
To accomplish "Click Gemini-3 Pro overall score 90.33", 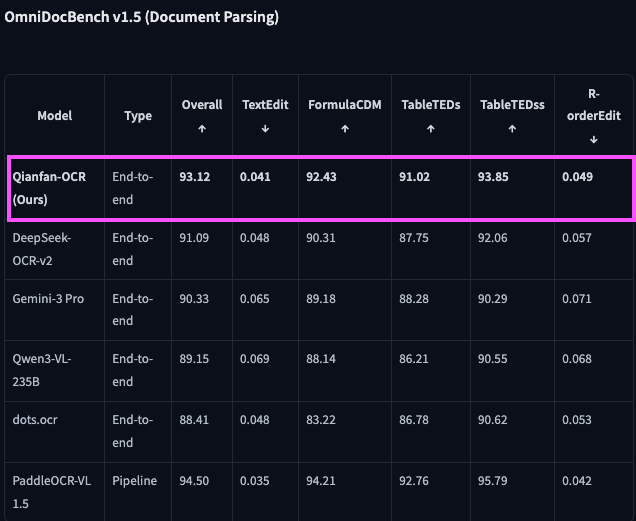I will coord(194,299).
